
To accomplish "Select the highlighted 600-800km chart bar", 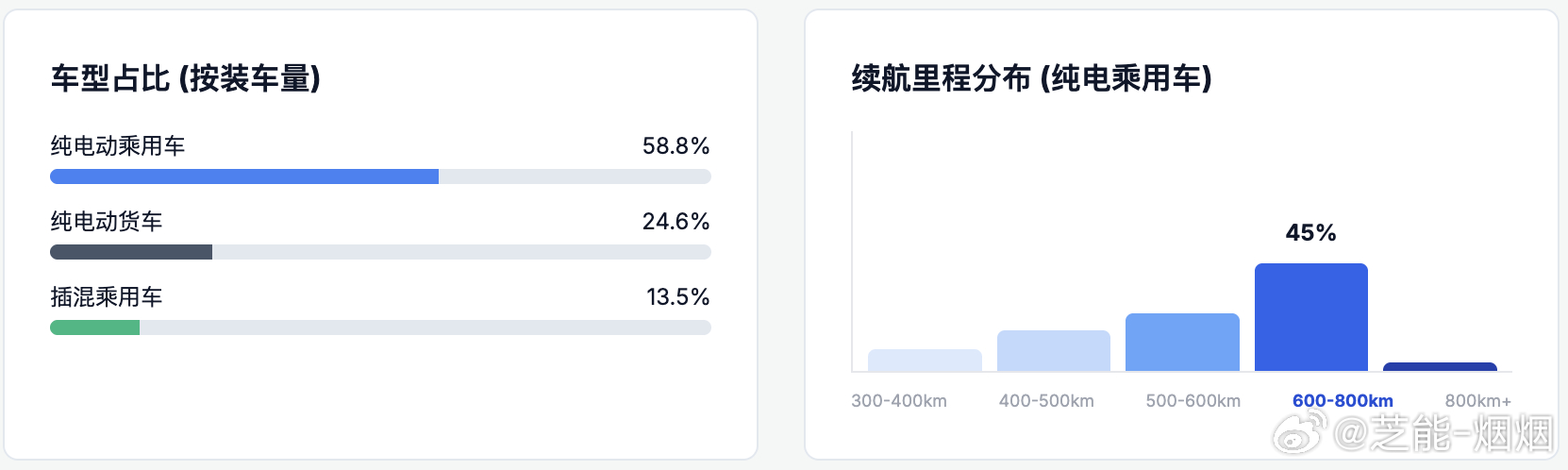I will (x=1310, y=317).
